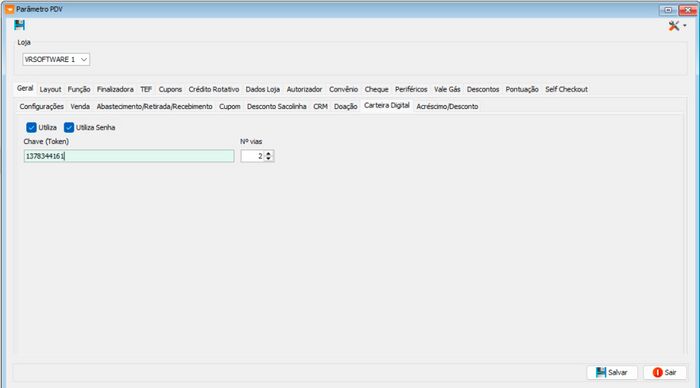700x388 pixels.
Task: Open the Doação sub-tab
Action: pos(346,106)
